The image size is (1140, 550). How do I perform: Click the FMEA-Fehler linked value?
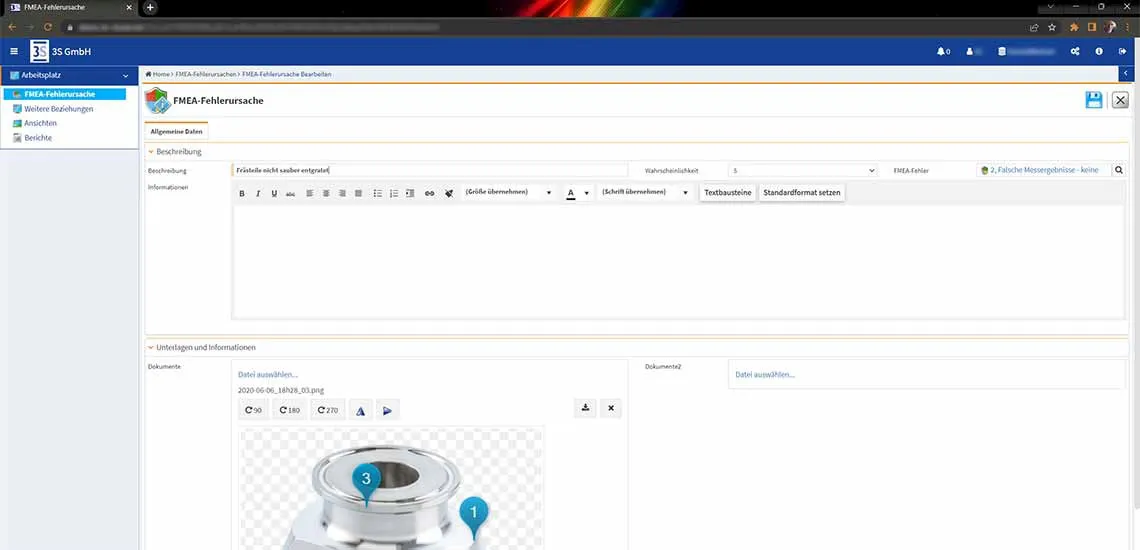pyautogui.click(x=1045, y=170)
